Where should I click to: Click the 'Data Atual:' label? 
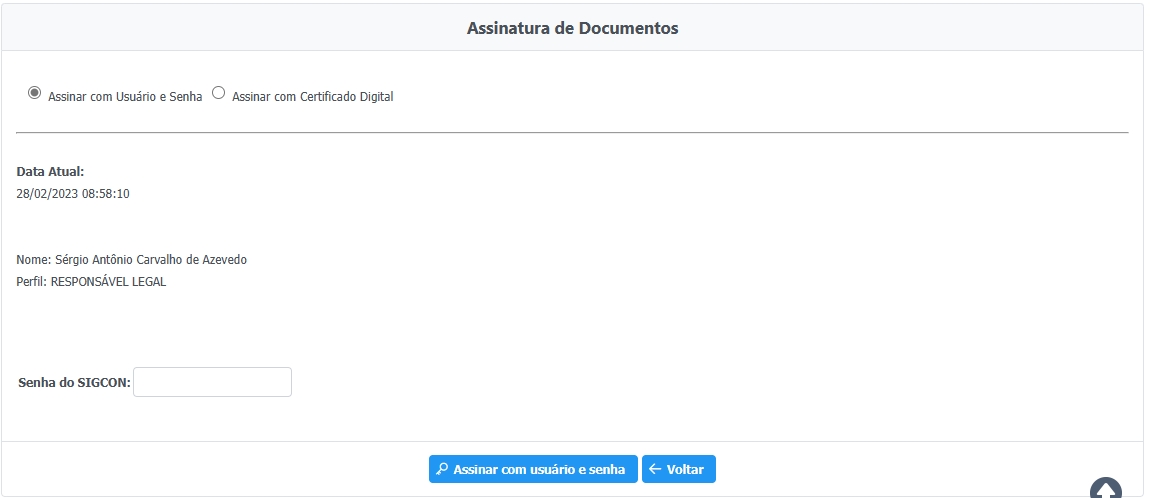coord(50,172)
